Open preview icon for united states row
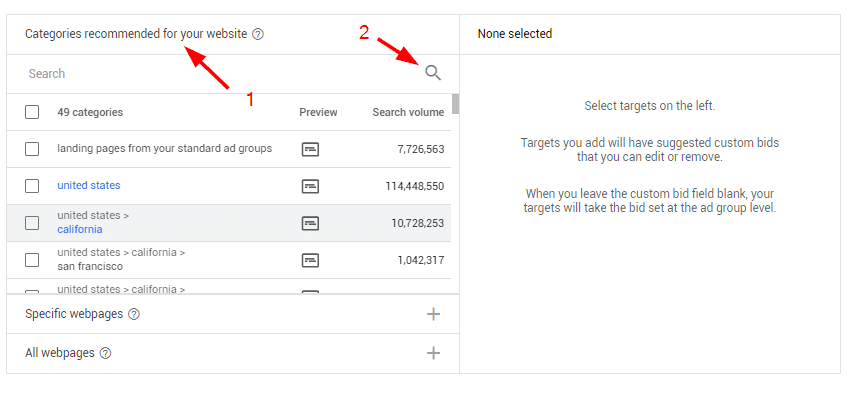 [x=310, y=186]
